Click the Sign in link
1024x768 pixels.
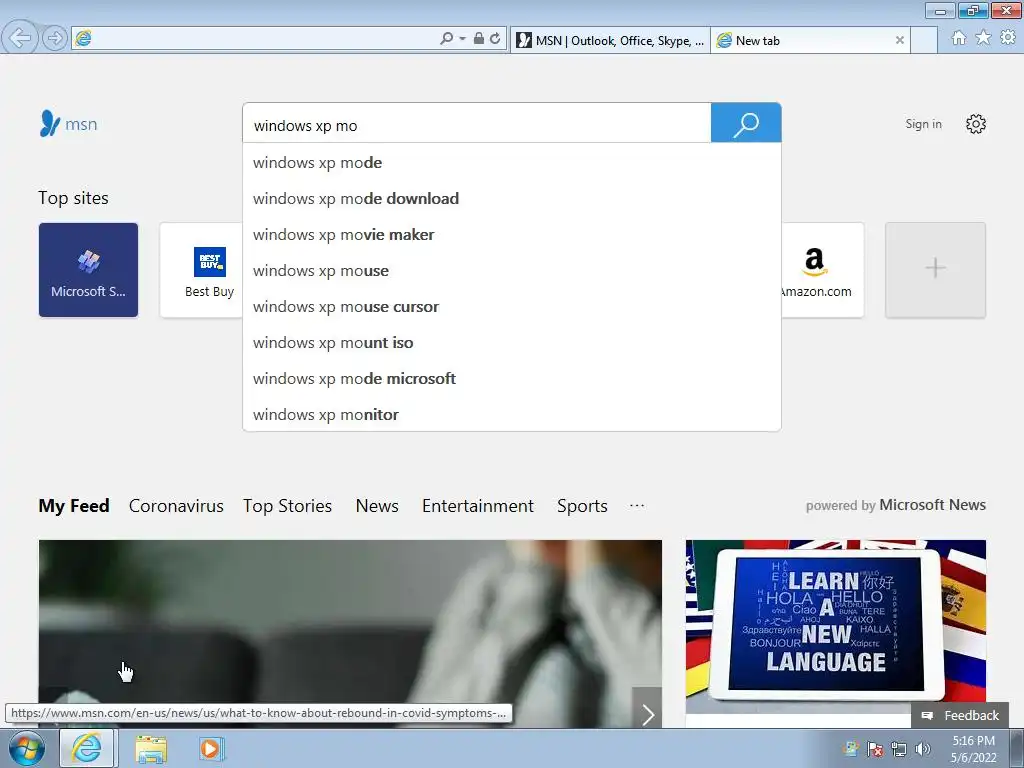point(923,124)
